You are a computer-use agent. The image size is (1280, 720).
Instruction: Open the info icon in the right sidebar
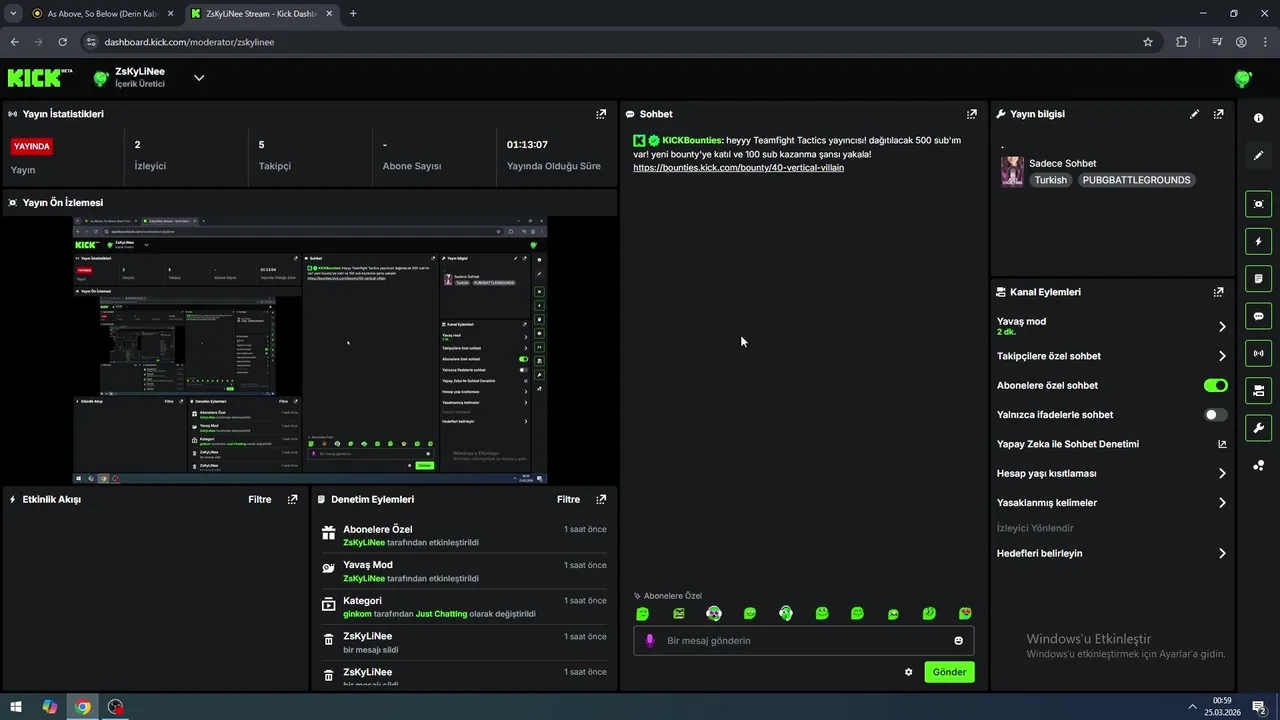click(1258, 118)
